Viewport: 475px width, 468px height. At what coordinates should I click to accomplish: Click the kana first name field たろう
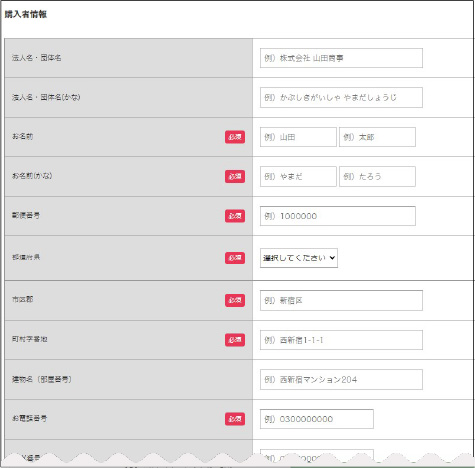tap(377, 176)
